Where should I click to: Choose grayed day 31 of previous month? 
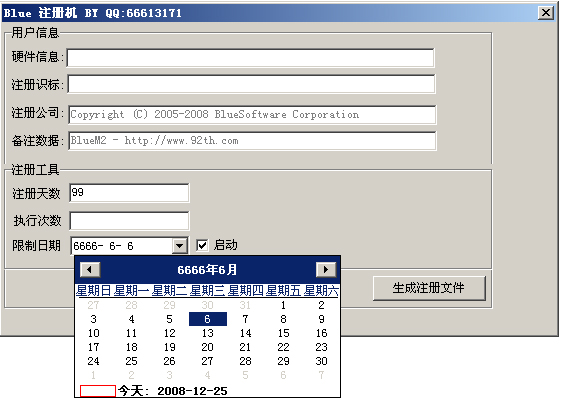[245, 305]
